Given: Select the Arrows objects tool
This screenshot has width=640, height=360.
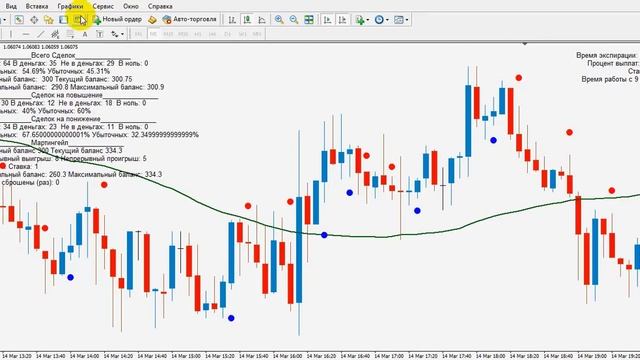Looking at the screenshot, I should coord(115,34).
